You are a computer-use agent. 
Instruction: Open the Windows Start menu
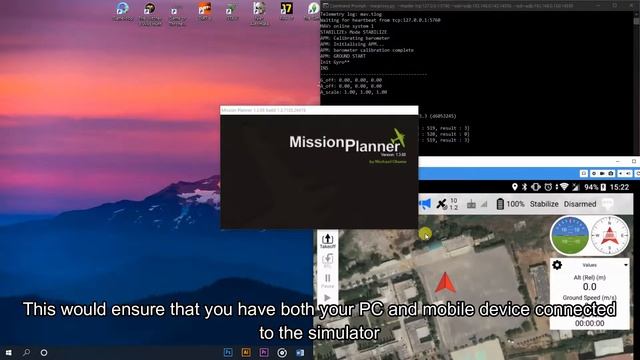[x=8, y=352]
